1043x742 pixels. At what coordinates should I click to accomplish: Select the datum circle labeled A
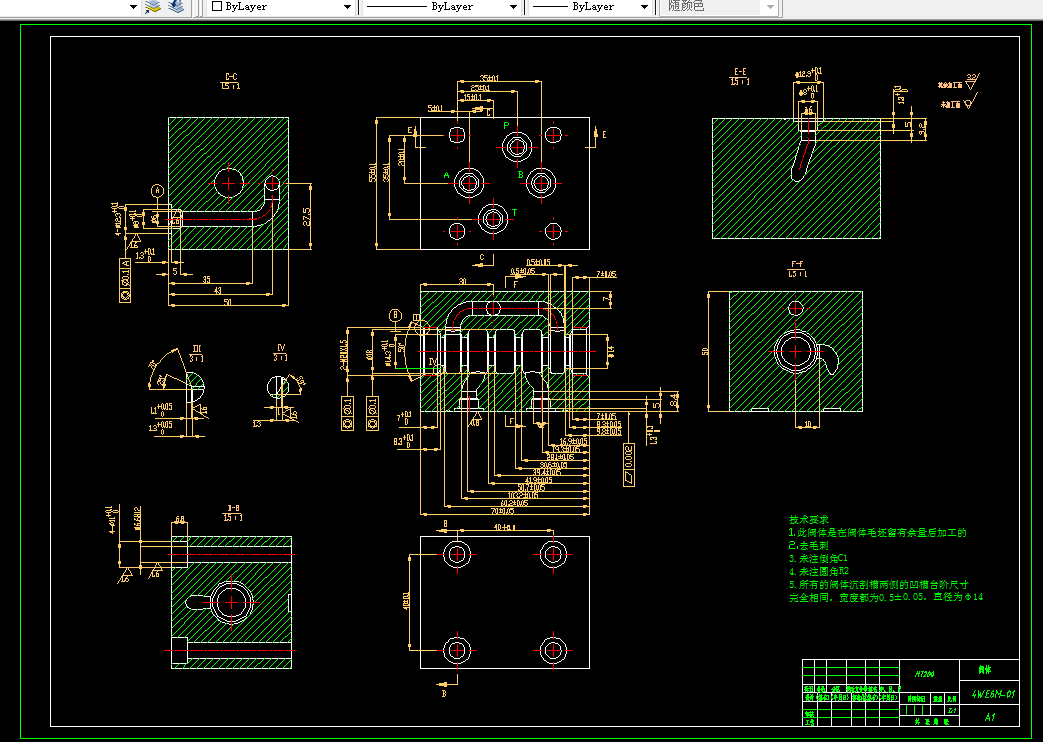point(158,191)
